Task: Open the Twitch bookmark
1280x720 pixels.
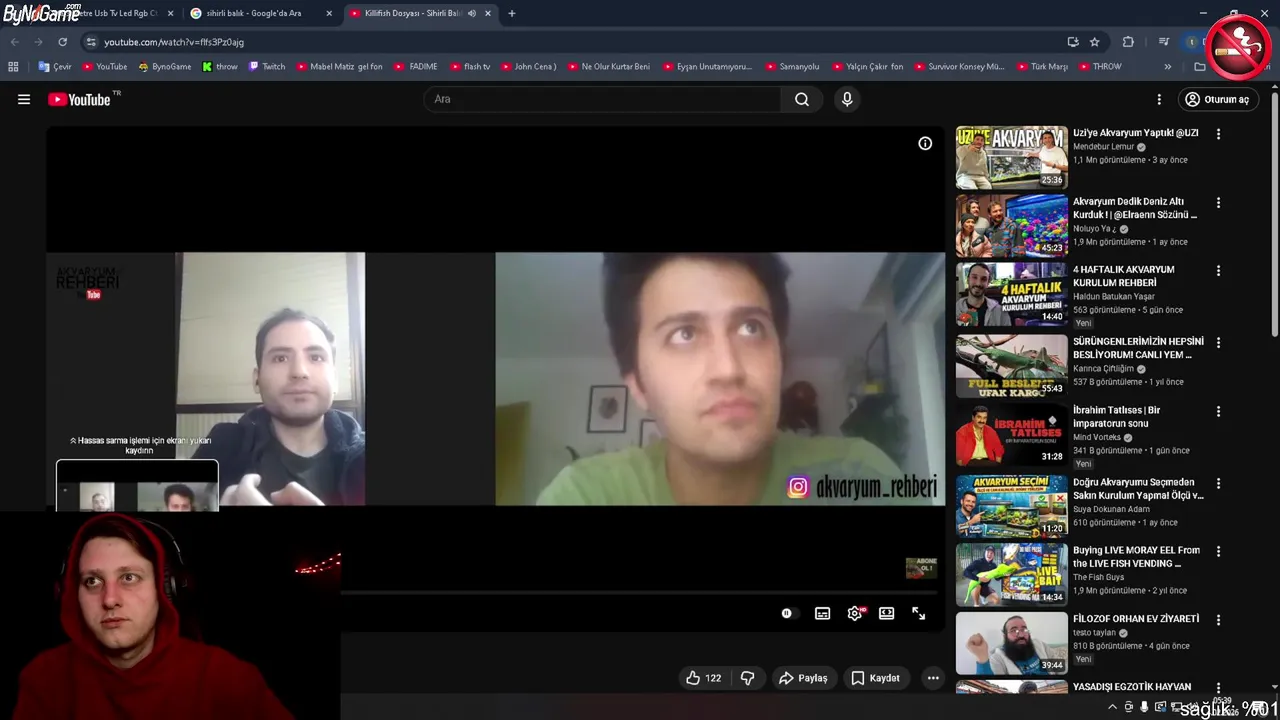Action: 267,67
